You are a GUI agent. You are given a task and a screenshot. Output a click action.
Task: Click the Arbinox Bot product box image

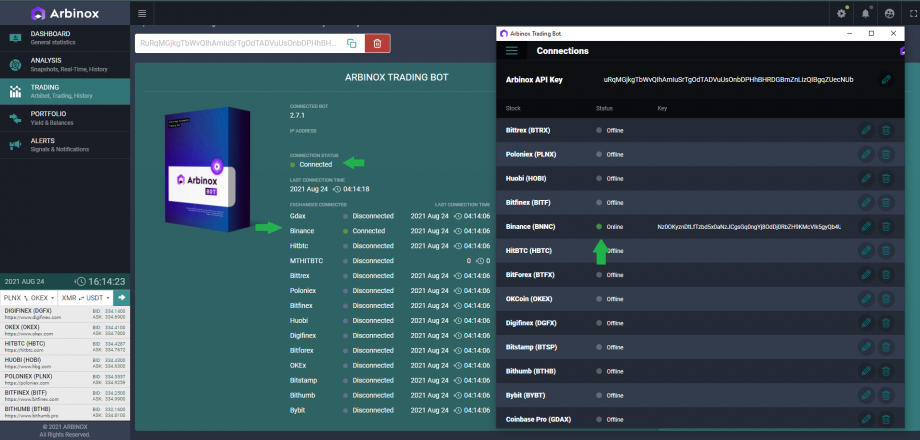pos(208,170)
